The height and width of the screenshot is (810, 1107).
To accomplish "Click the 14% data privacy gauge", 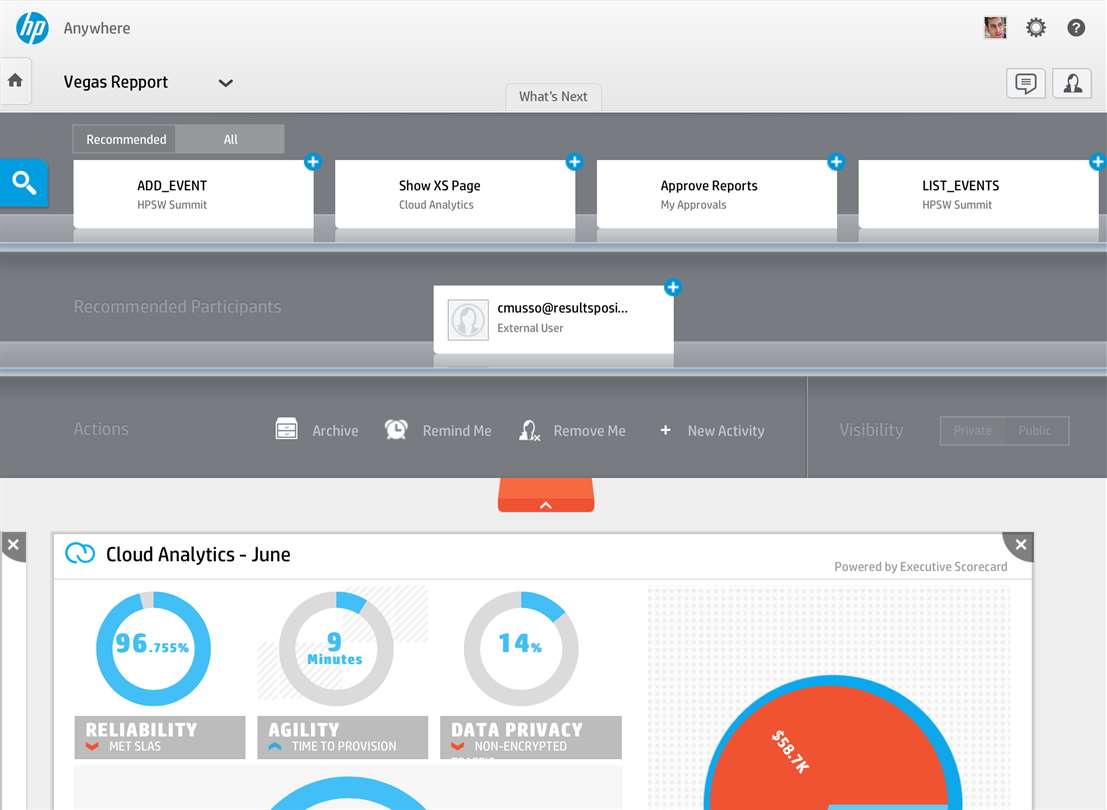I will (521, 648).
